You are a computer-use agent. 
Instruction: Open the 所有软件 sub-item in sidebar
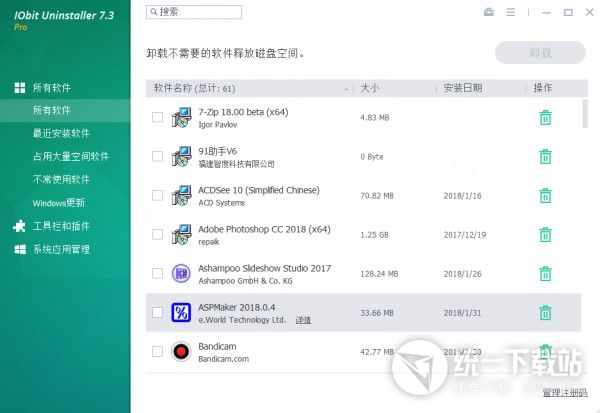(x=65, y=111)
